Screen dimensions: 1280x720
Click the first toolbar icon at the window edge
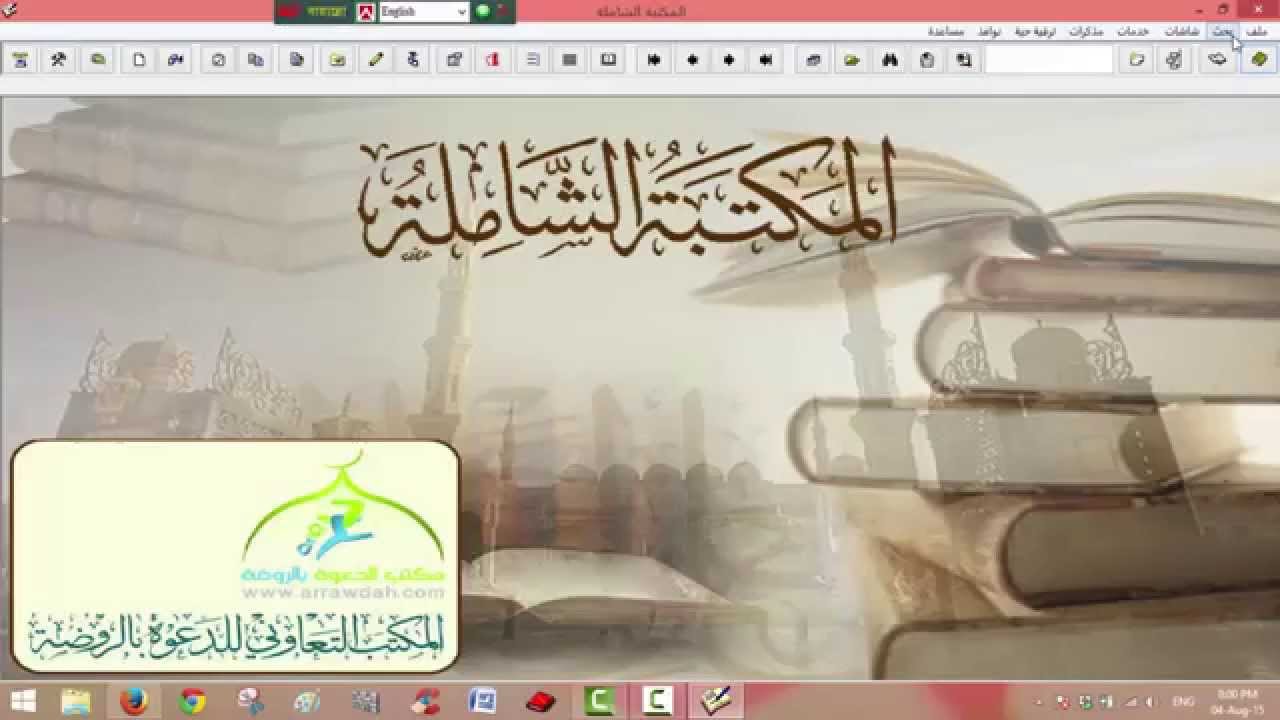(x=20, y=60)
